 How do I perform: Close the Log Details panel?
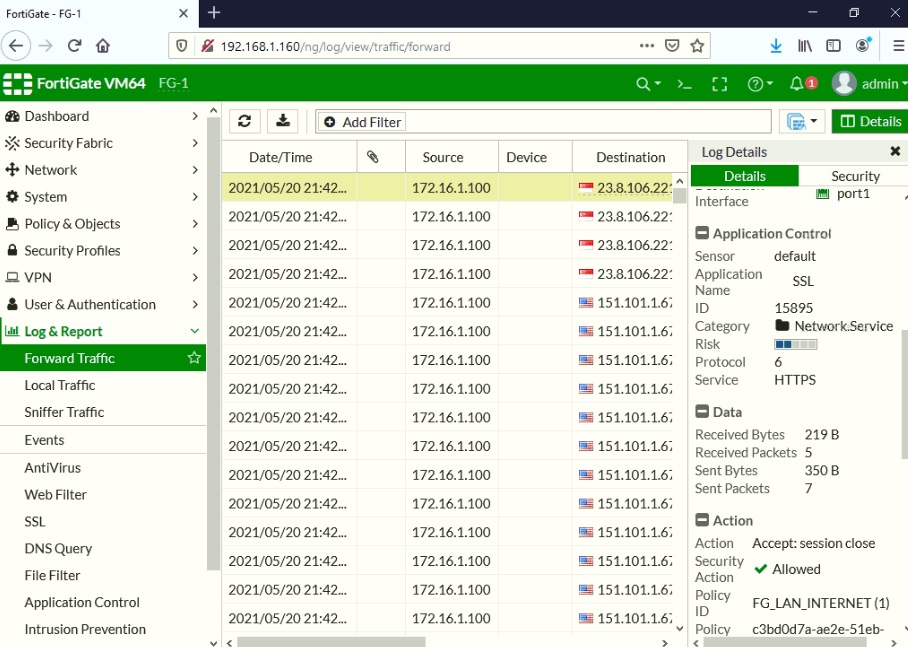point(895,151)
